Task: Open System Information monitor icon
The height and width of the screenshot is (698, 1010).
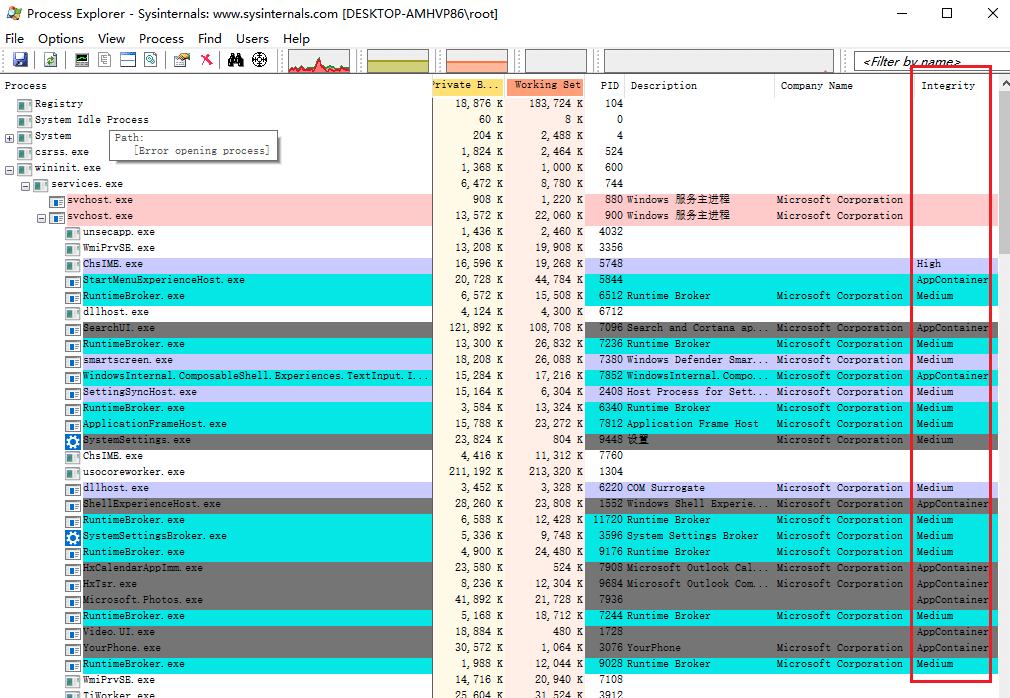Action: tap(82, 60)
